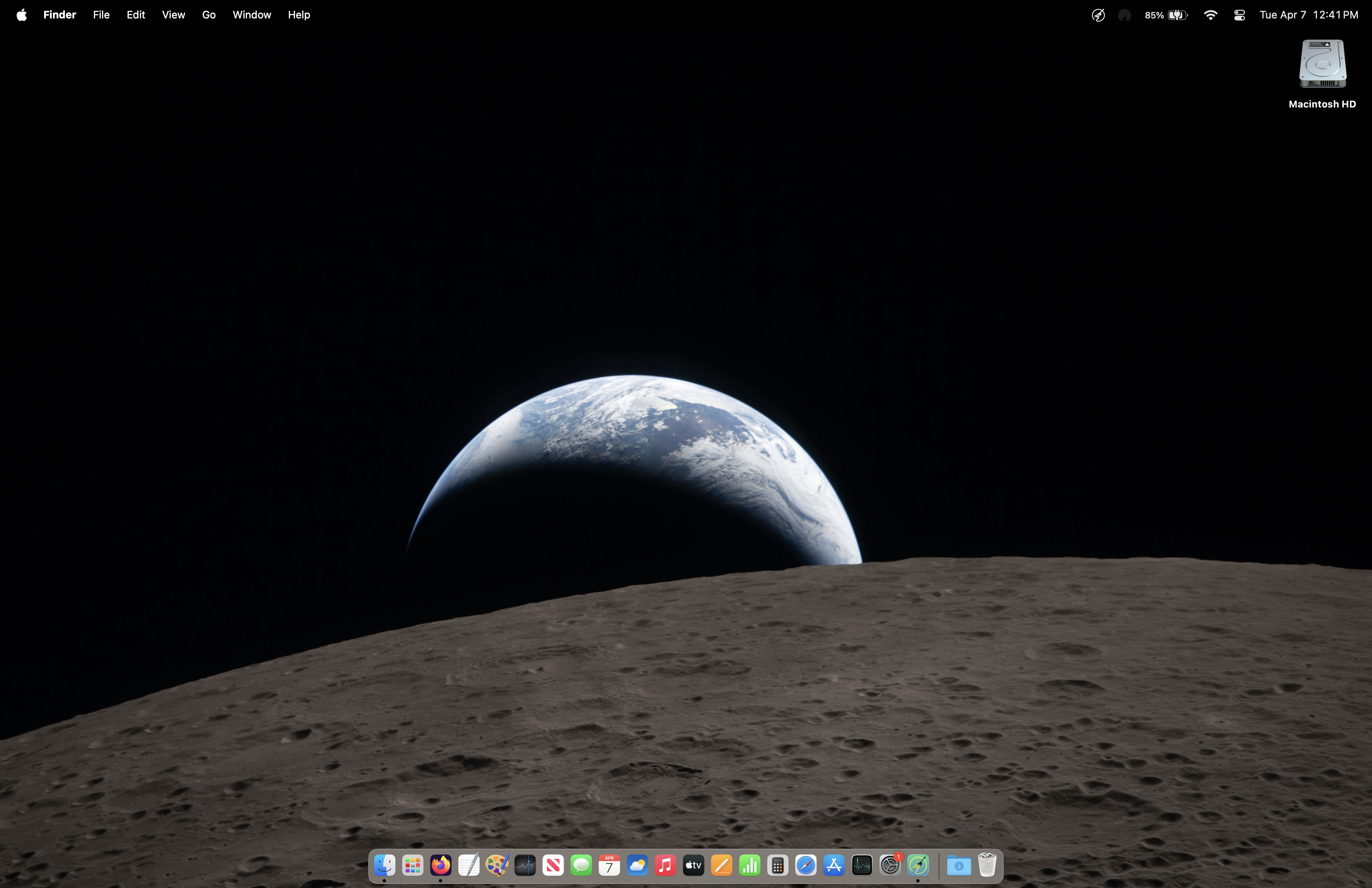Open Weather app in the Dock

(637, 865)
